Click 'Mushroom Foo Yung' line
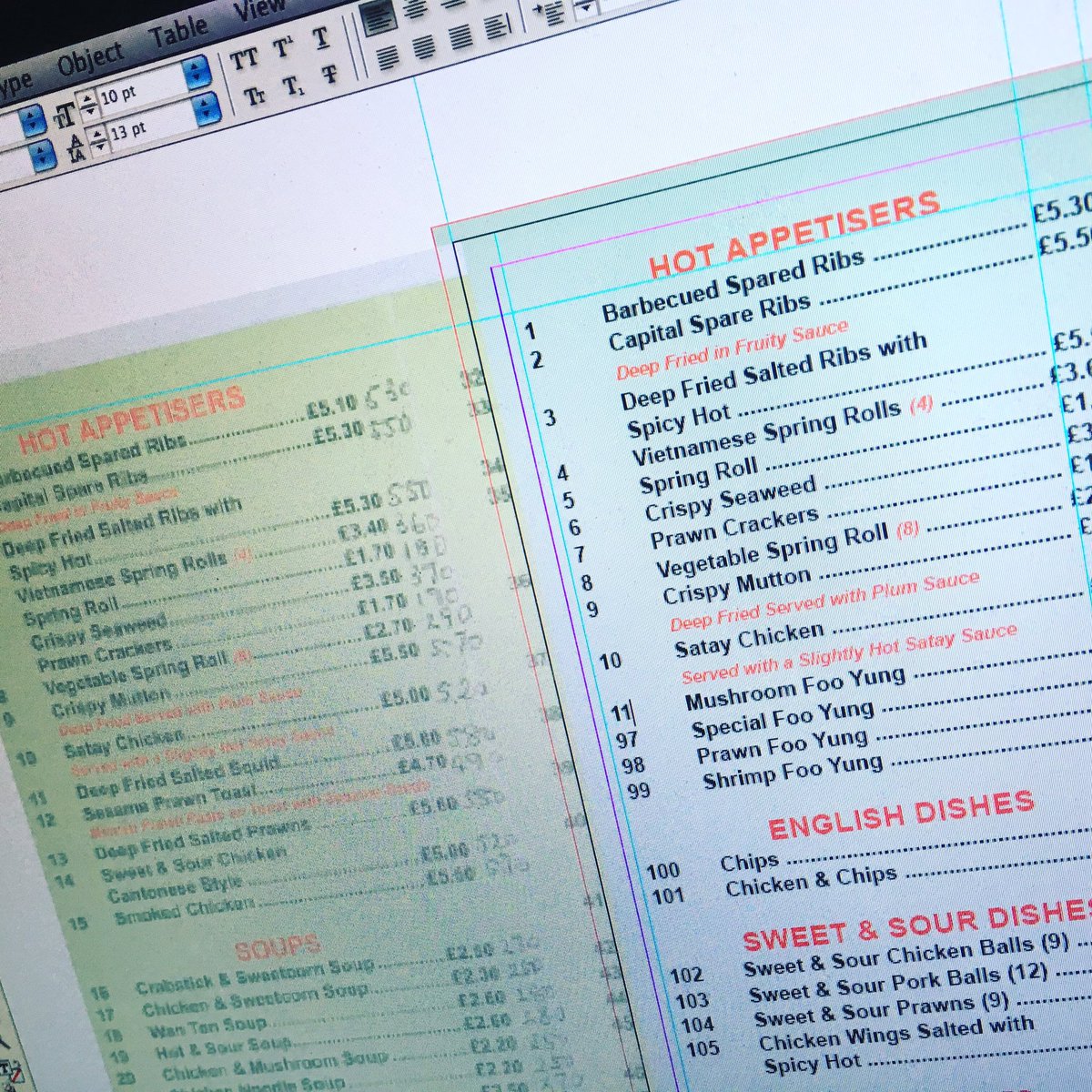The width and height of the screenshot is (1092, 1092). click(796, 689)
